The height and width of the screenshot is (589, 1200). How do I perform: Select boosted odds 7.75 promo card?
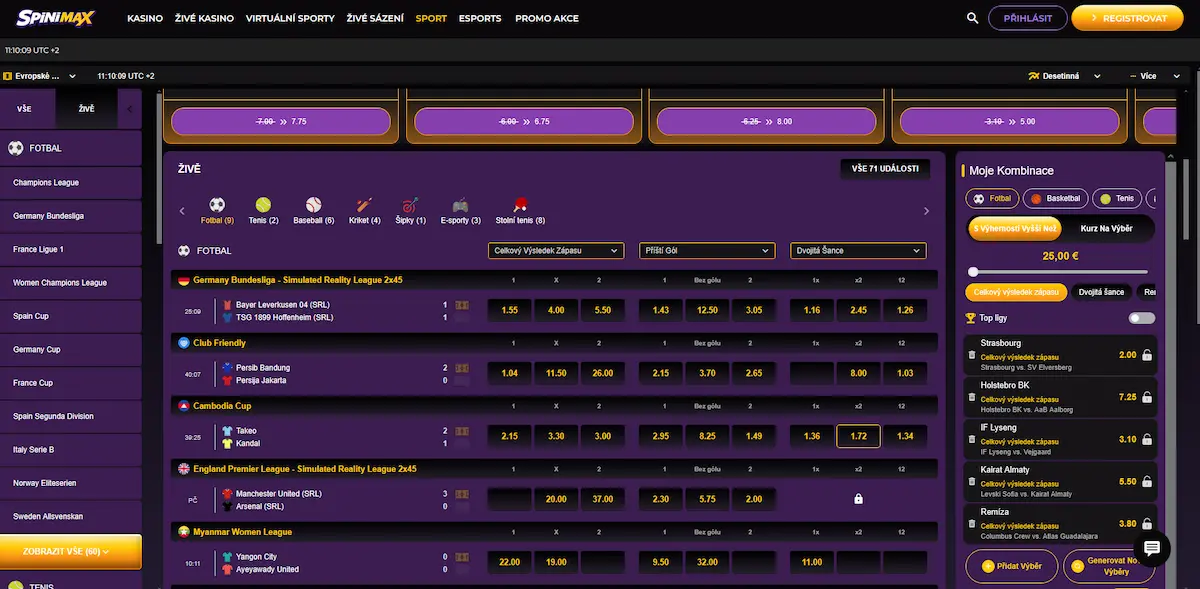[281, 121]
